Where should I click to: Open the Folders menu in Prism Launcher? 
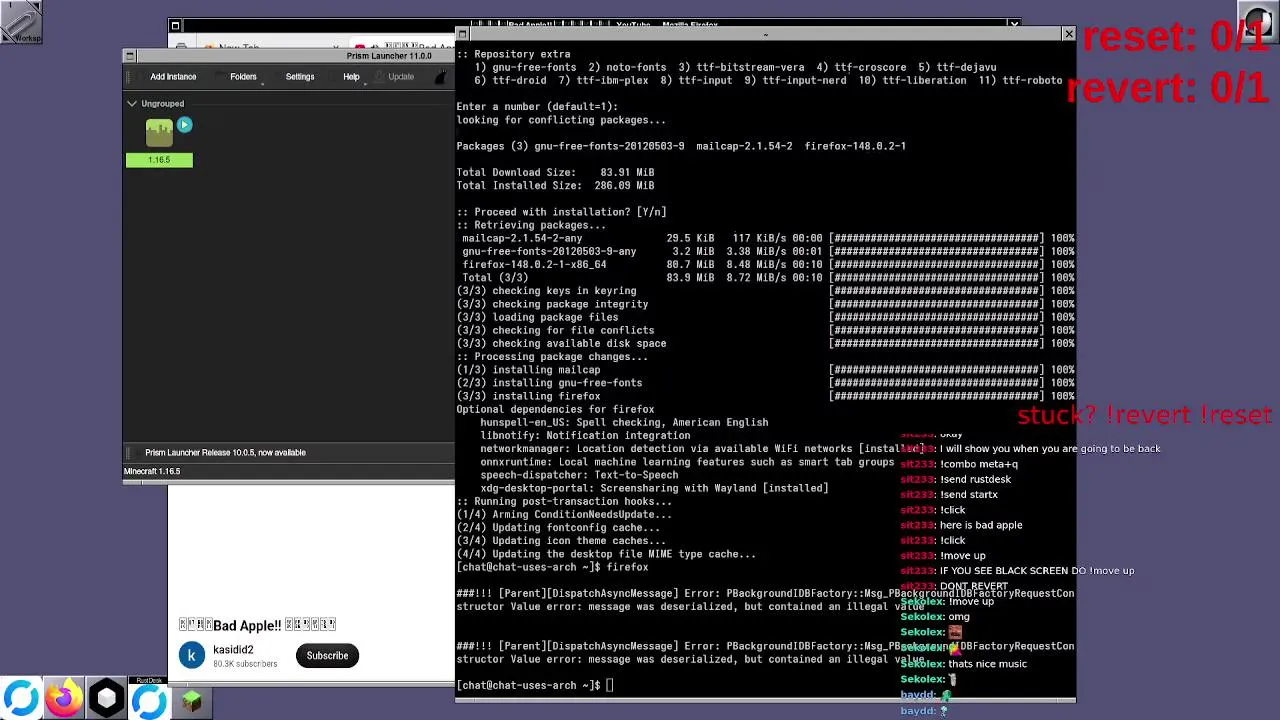(x=243, y=77)
